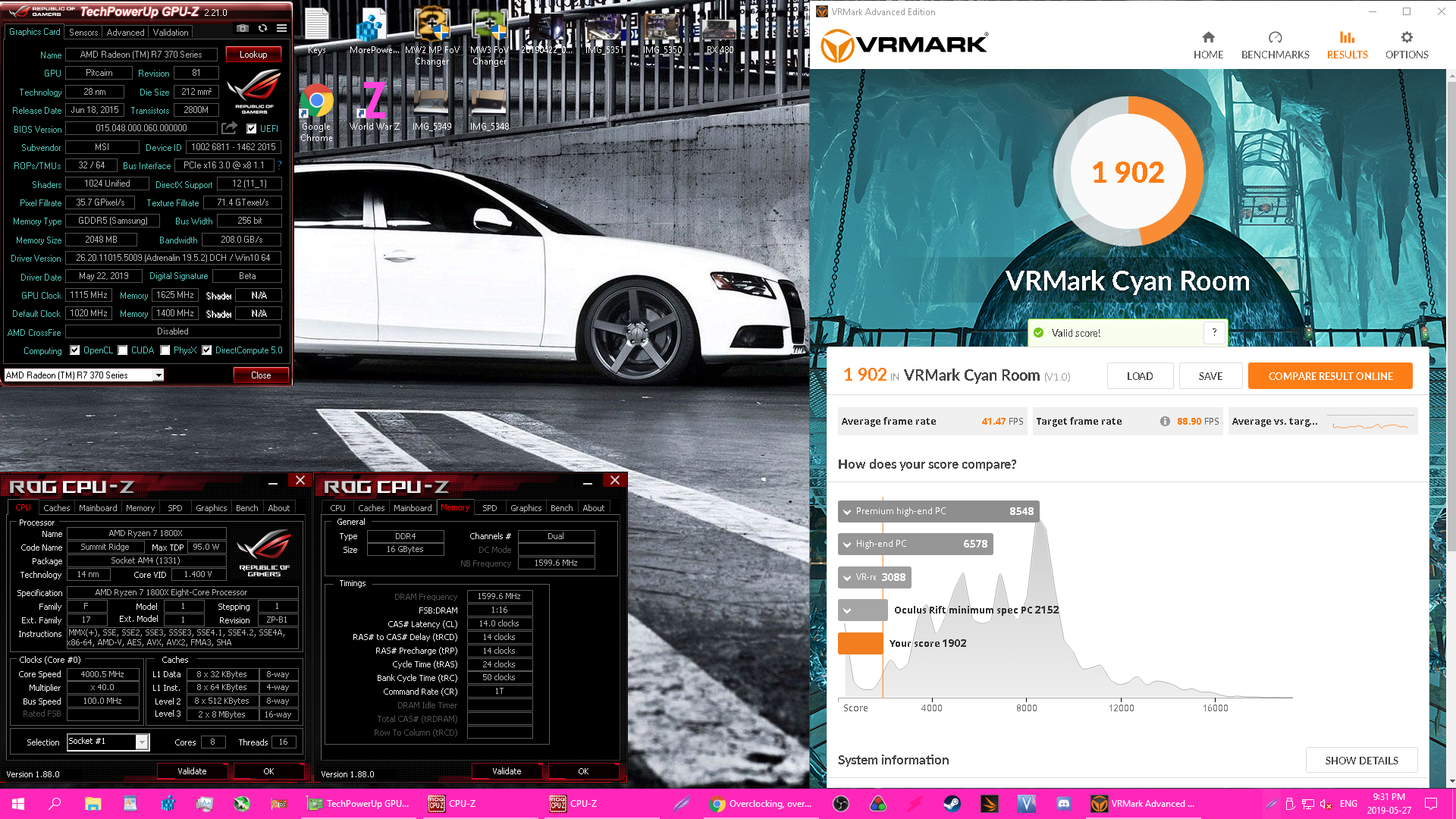Toggle the UEFI checkbox in GPU-Z
1456x819 pixels.
click(252, 128)
